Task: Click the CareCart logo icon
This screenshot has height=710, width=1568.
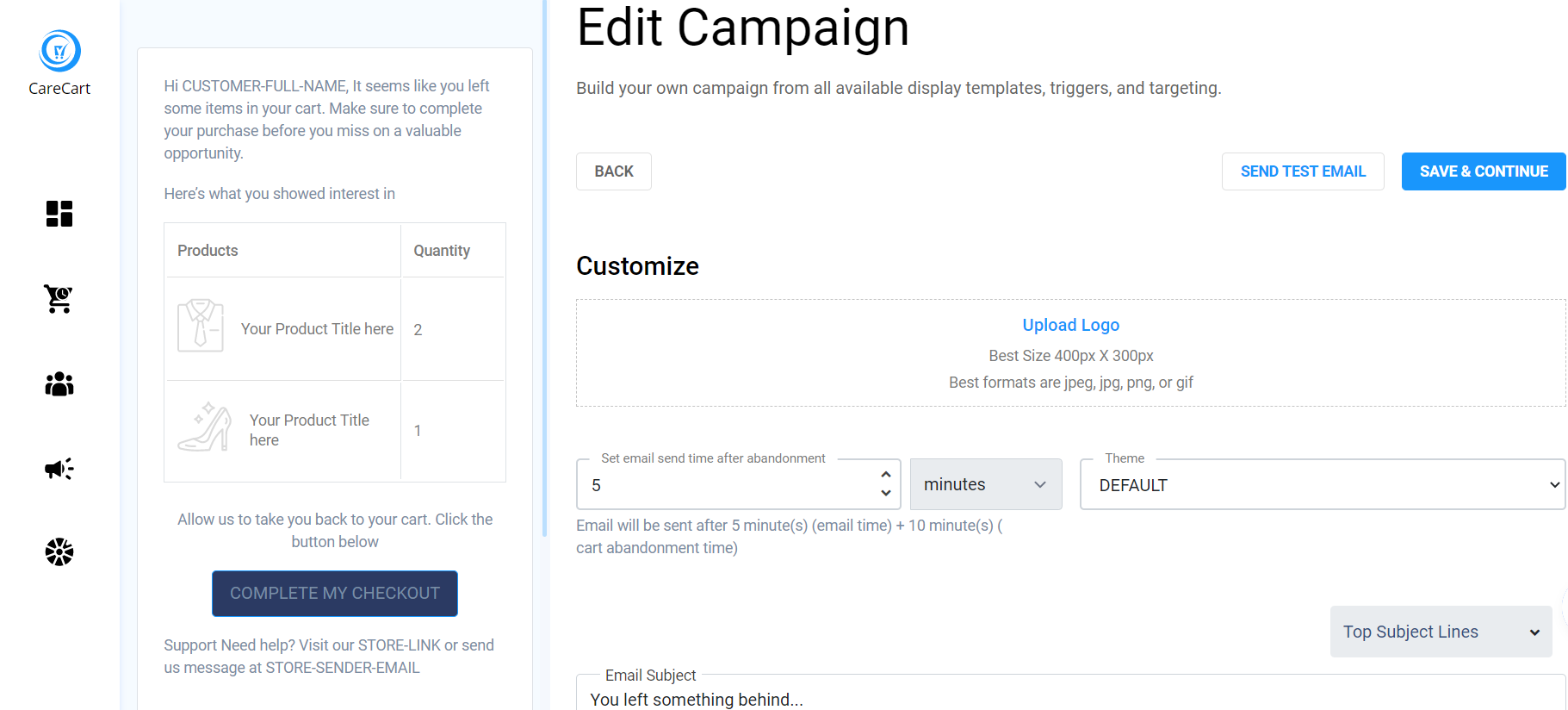Action: (59, 51)
